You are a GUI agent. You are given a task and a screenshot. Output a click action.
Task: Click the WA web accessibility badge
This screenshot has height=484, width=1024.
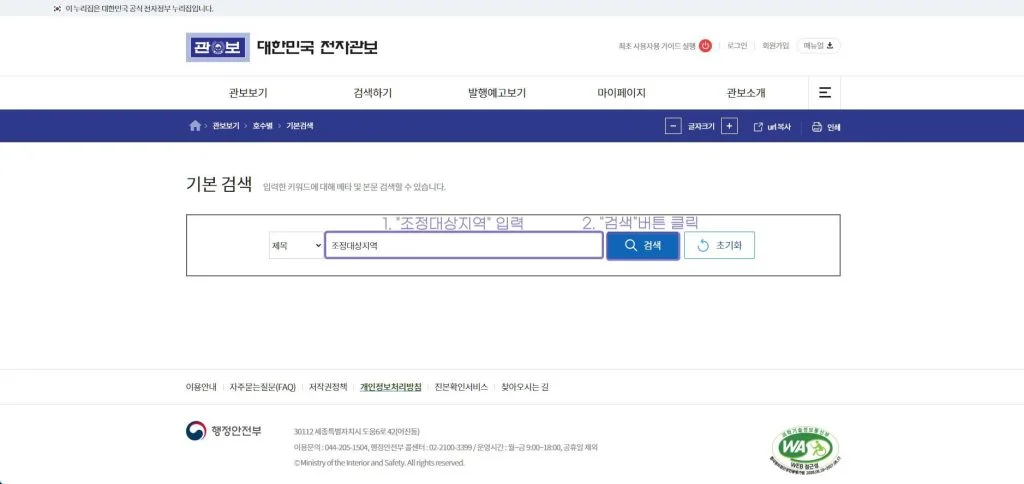point(804,449)
